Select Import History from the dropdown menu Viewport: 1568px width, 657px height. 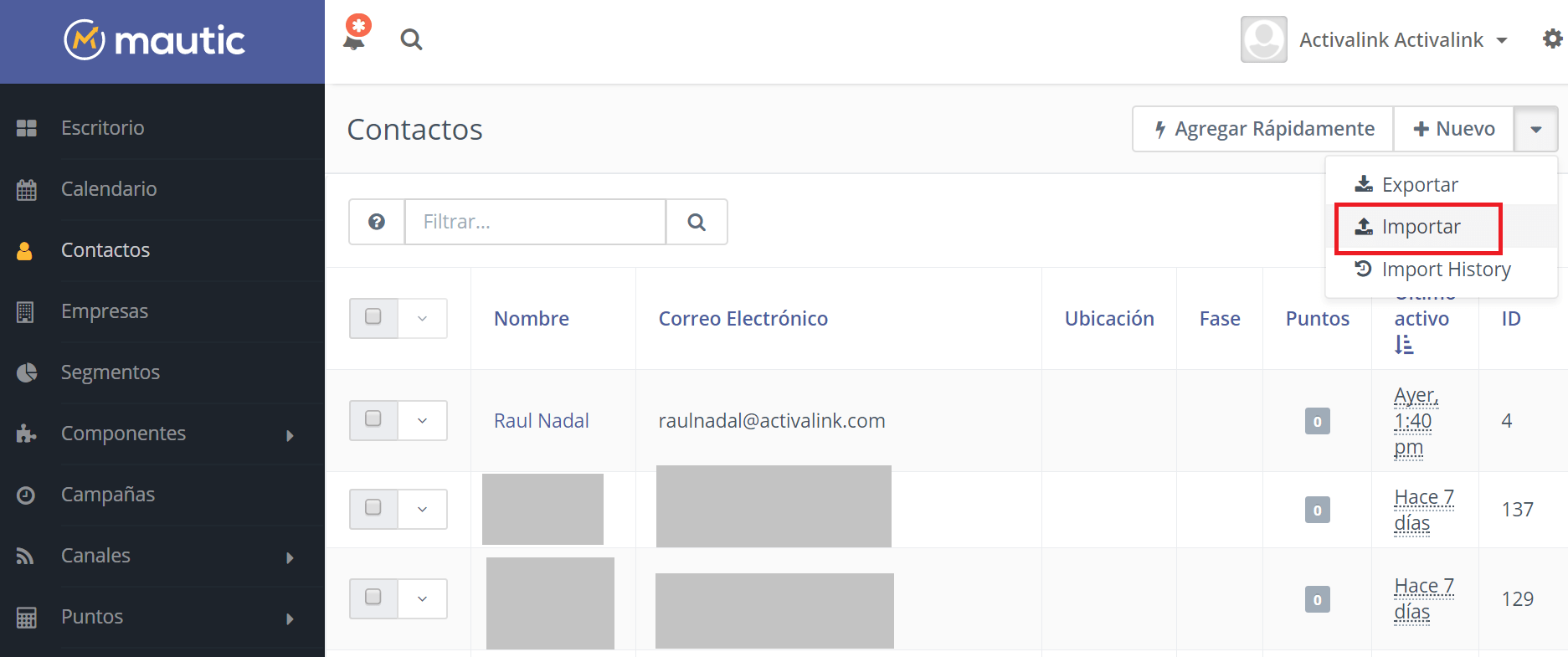(1441, 269)
